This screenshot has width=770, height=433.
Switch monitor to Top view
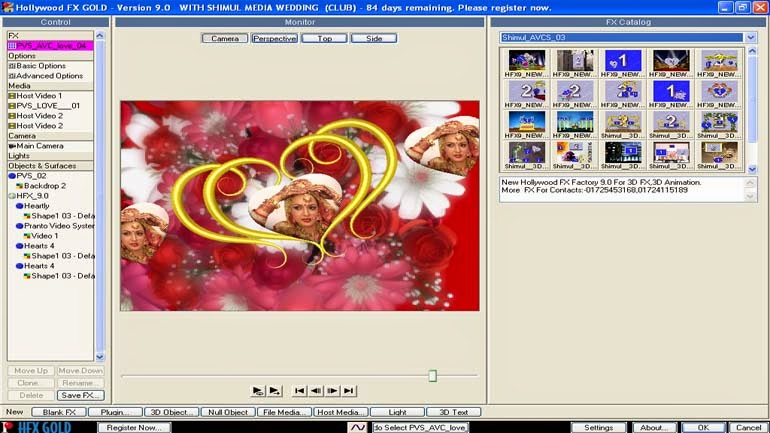pos(325,38)
